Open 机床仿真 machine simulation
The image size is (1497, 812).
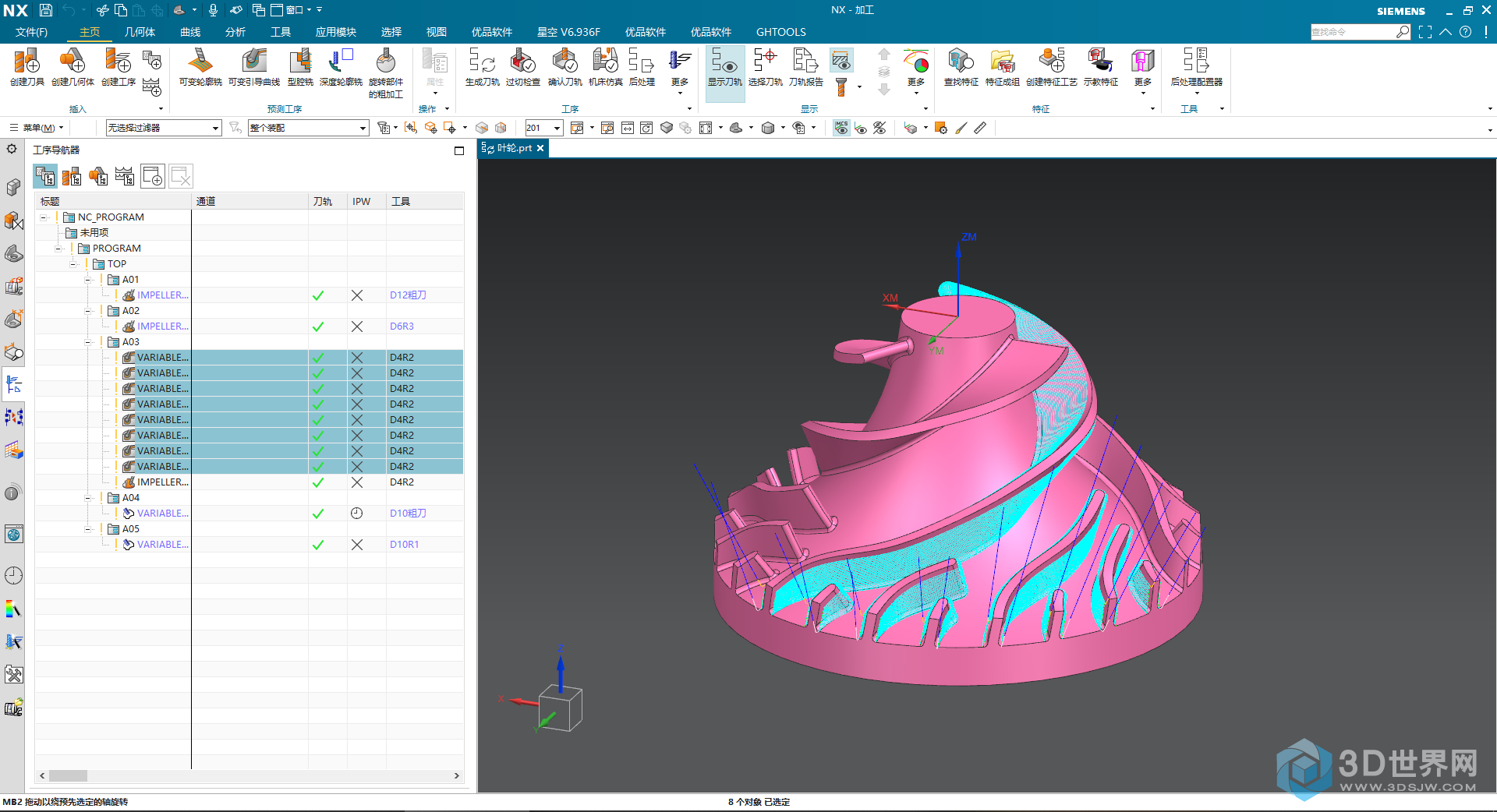coord(605,67)
